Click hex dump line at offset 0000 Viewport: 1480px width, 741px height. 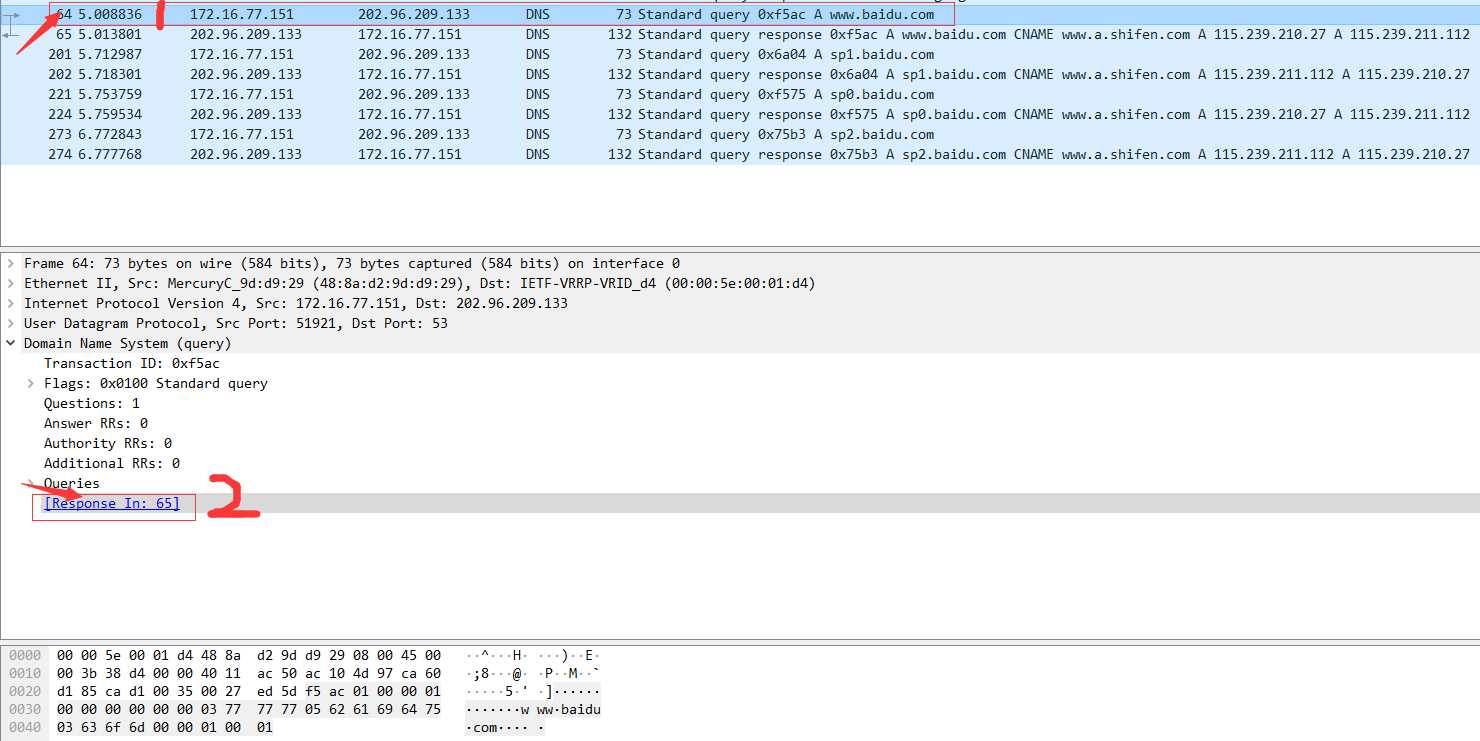click(304, 655)
